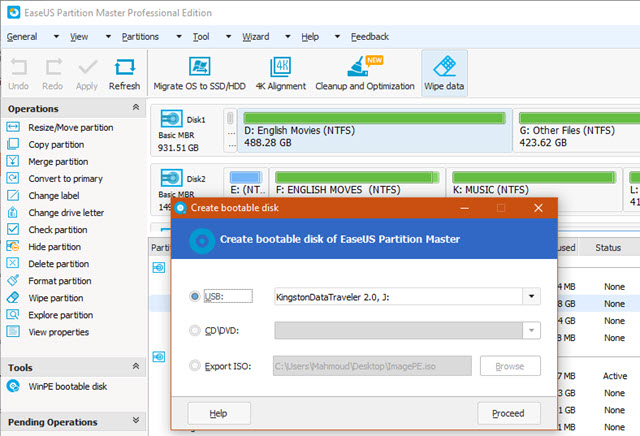Image resolution: width=640 pixels, height=436 pixels.
Task: Open the General menu arrow
Action: [x=56, y=37]
